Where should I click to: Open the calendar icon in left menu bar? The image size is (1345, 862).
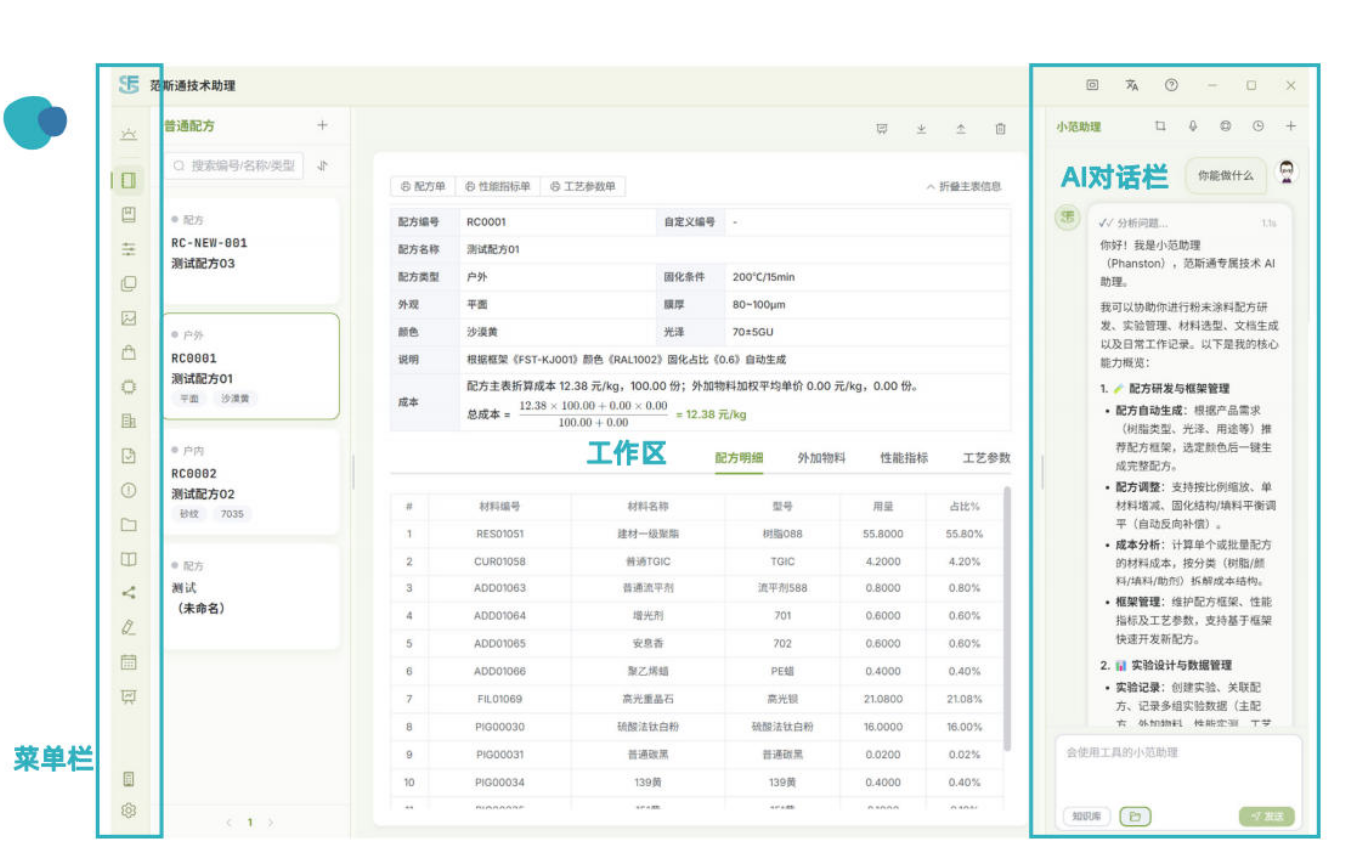tap(128, 662)
